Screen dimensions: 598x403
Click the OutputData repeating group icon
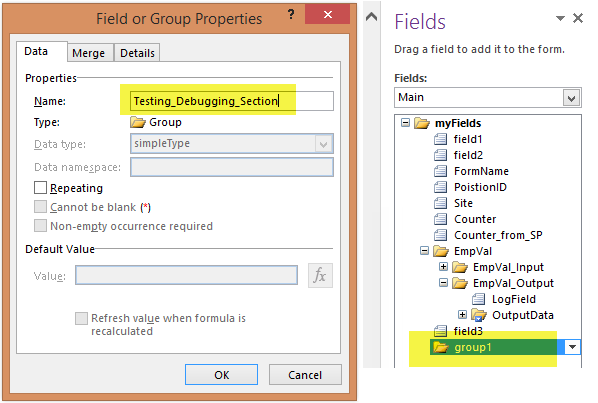click(479, 315)
